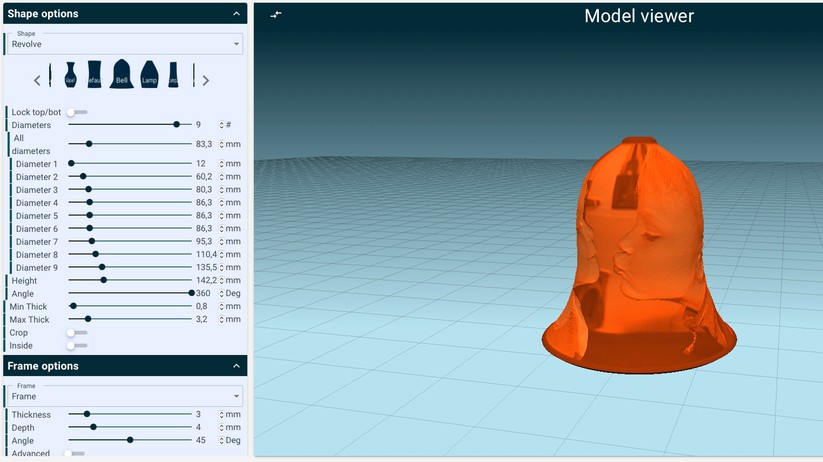The height and width of the screenshot is (462, 823).
Task: Toggle the Lock top/bot switch
Action: pyautogui.click(x=76, y=112)
